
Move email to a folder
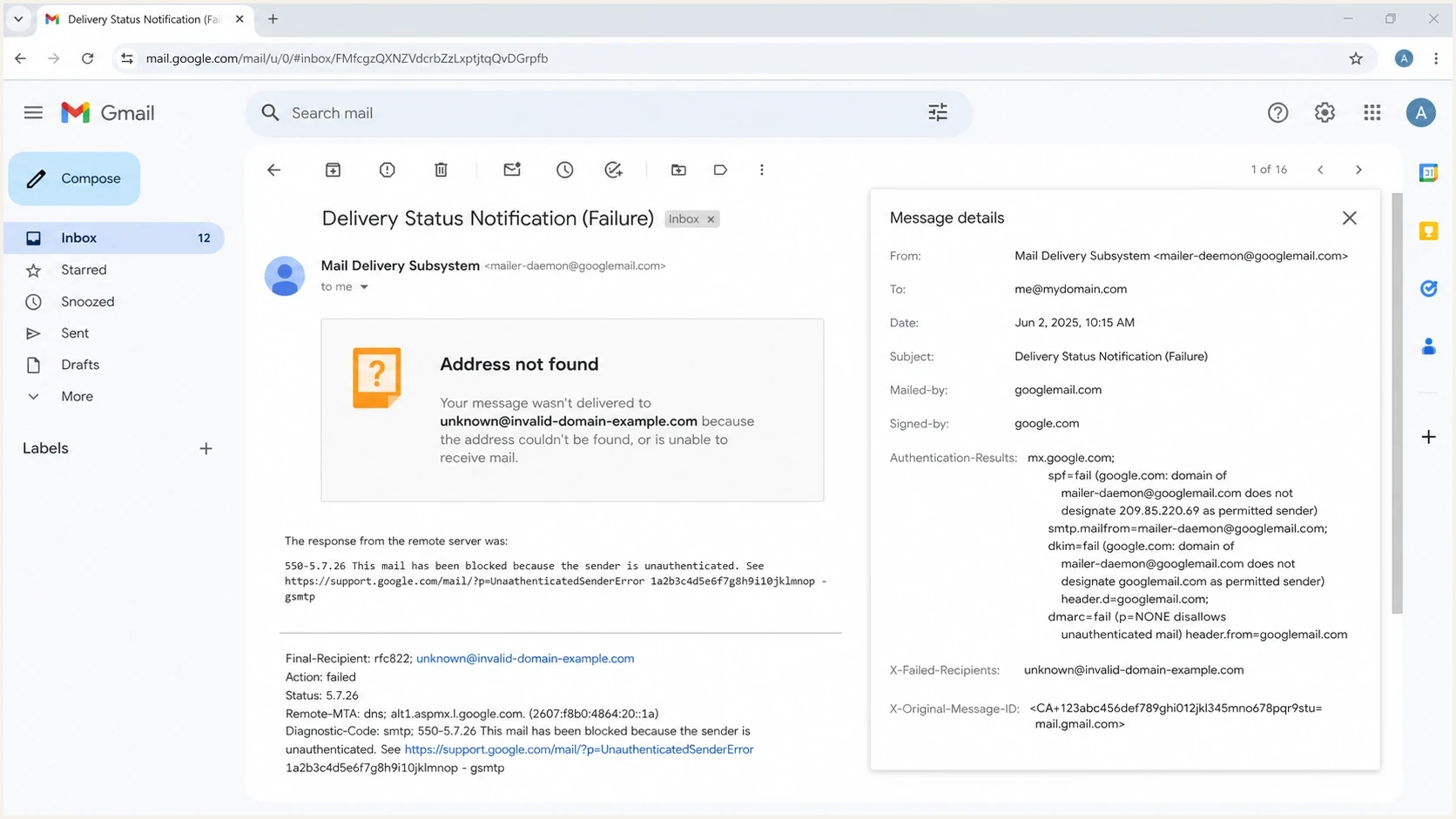click(x=678, y=170)
